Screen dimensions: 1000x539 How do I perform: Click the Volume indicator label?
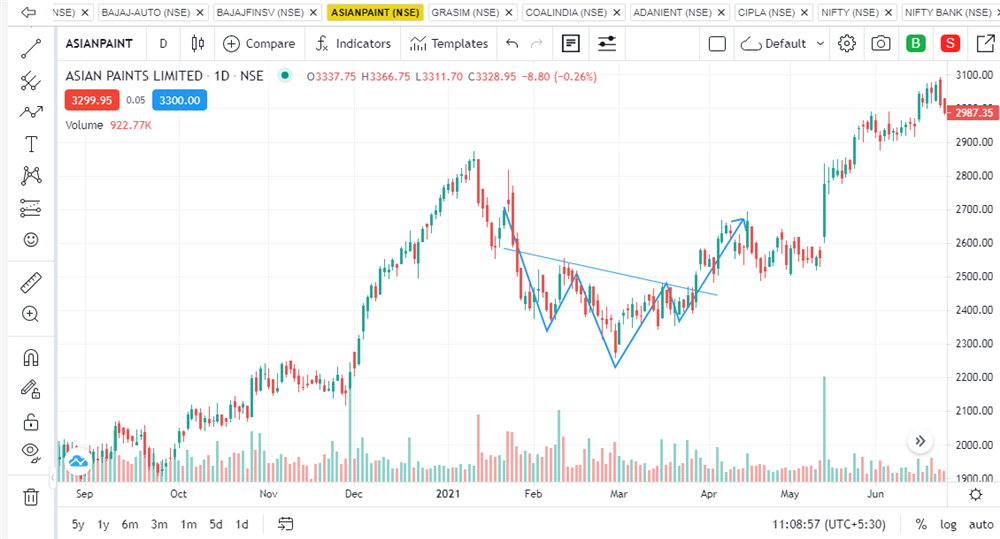click(x=84, y=125)
